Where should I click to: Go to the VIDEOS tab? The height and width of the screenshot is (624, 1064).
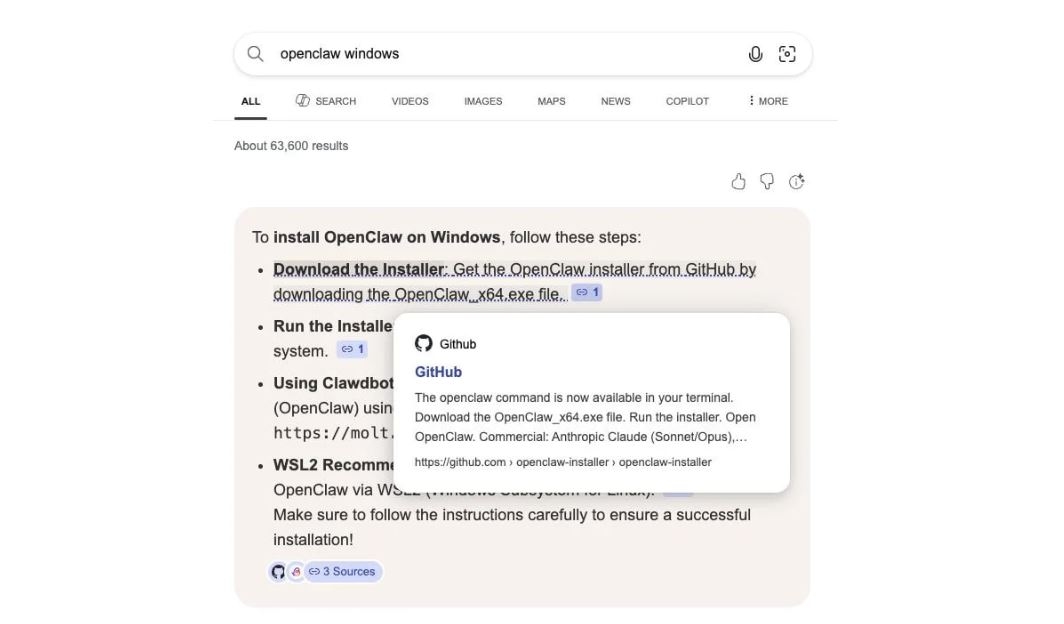click(x=409, y=100)
